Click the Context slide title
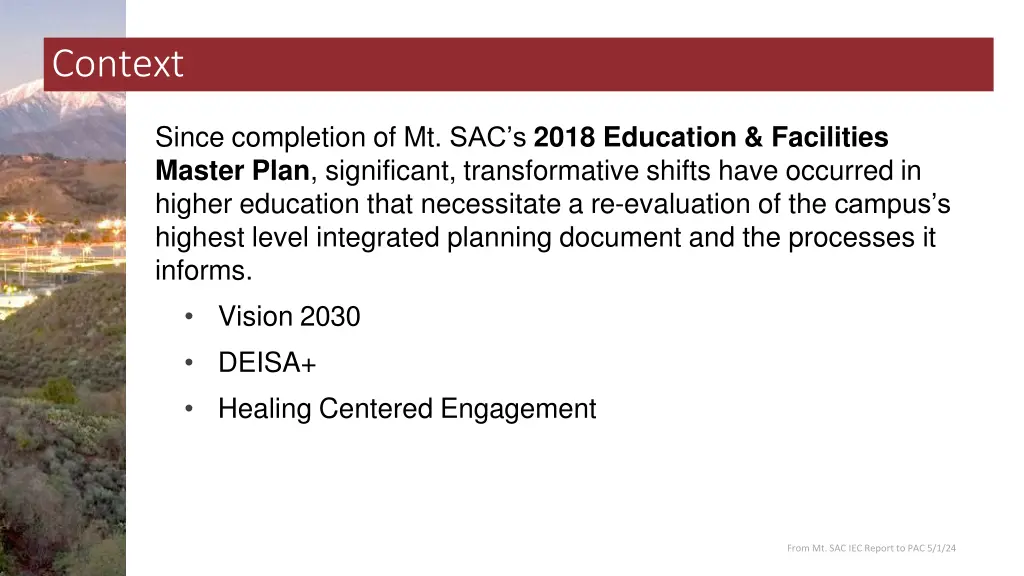 click(118, 64)
